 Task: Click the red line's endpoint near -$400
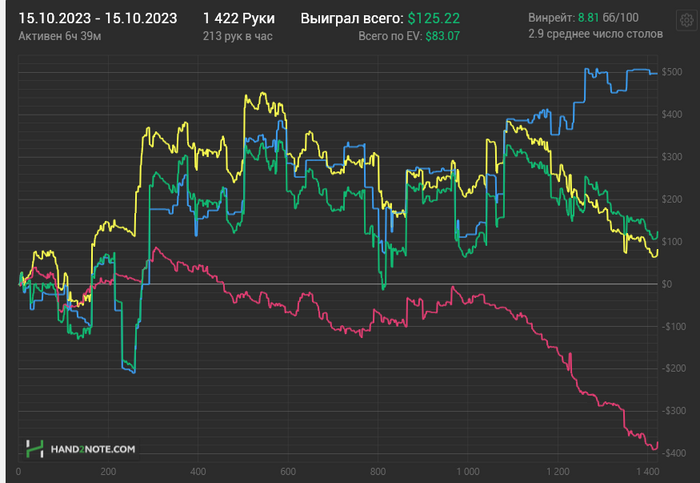tap(657, 443)
